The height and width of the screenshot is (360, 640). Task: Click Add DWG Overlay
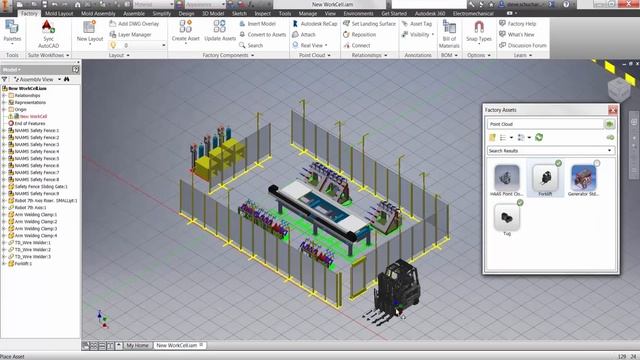(134, 24)
